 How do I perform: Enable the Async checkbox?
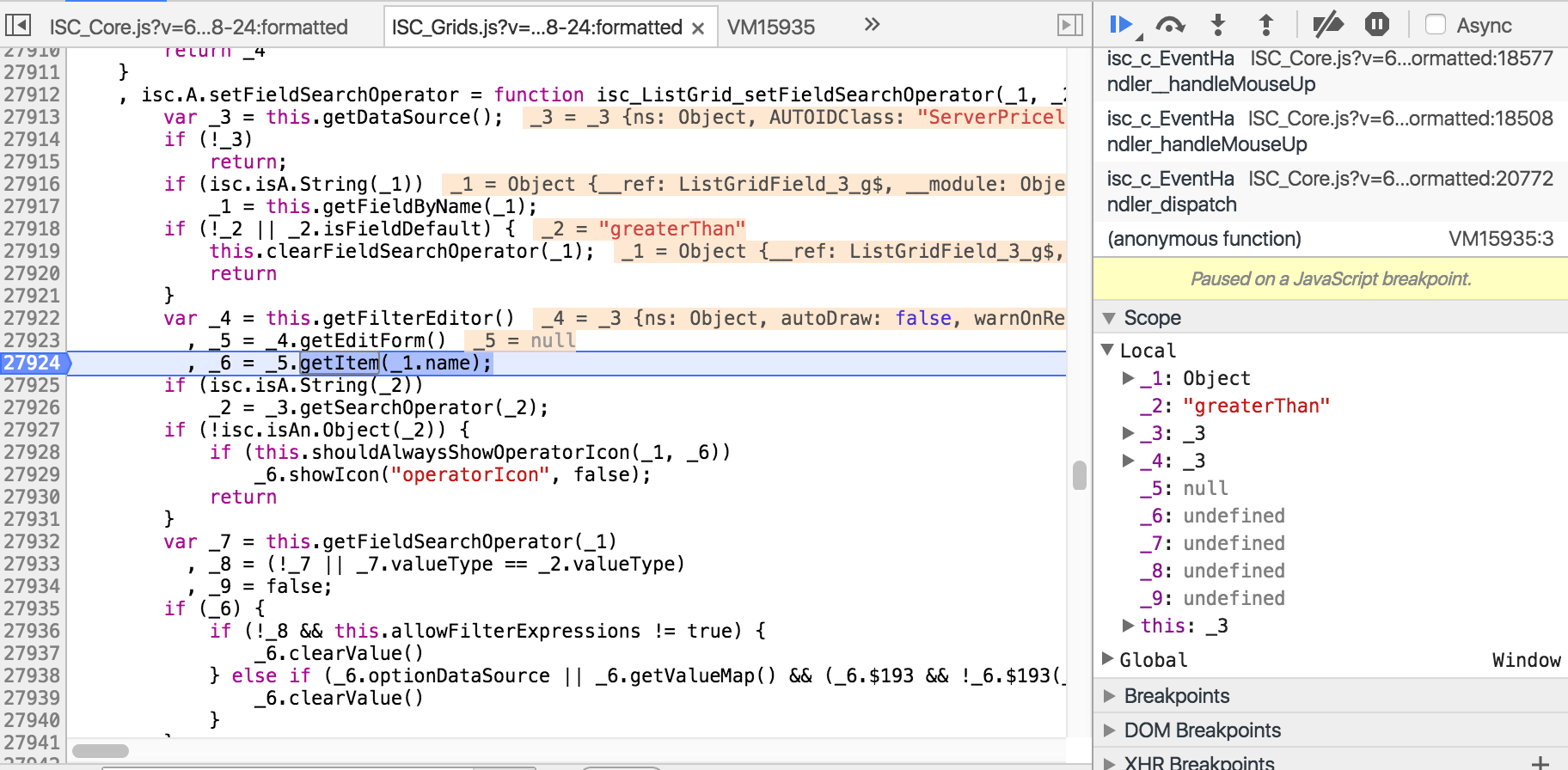[x=1436, y=25]
